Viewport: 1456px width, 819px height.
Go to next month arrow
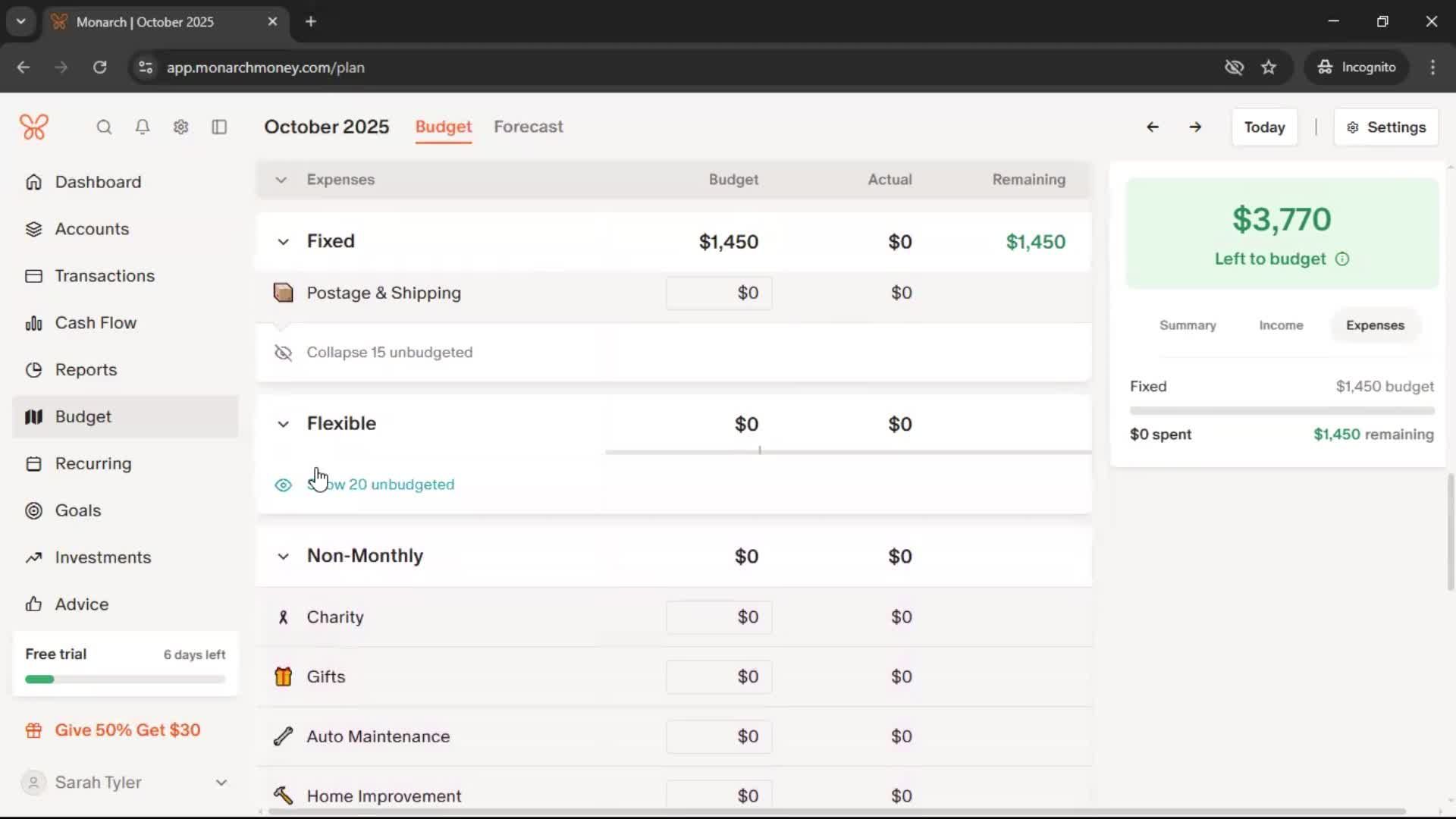pyautogui.click(x=1195, y=127)
